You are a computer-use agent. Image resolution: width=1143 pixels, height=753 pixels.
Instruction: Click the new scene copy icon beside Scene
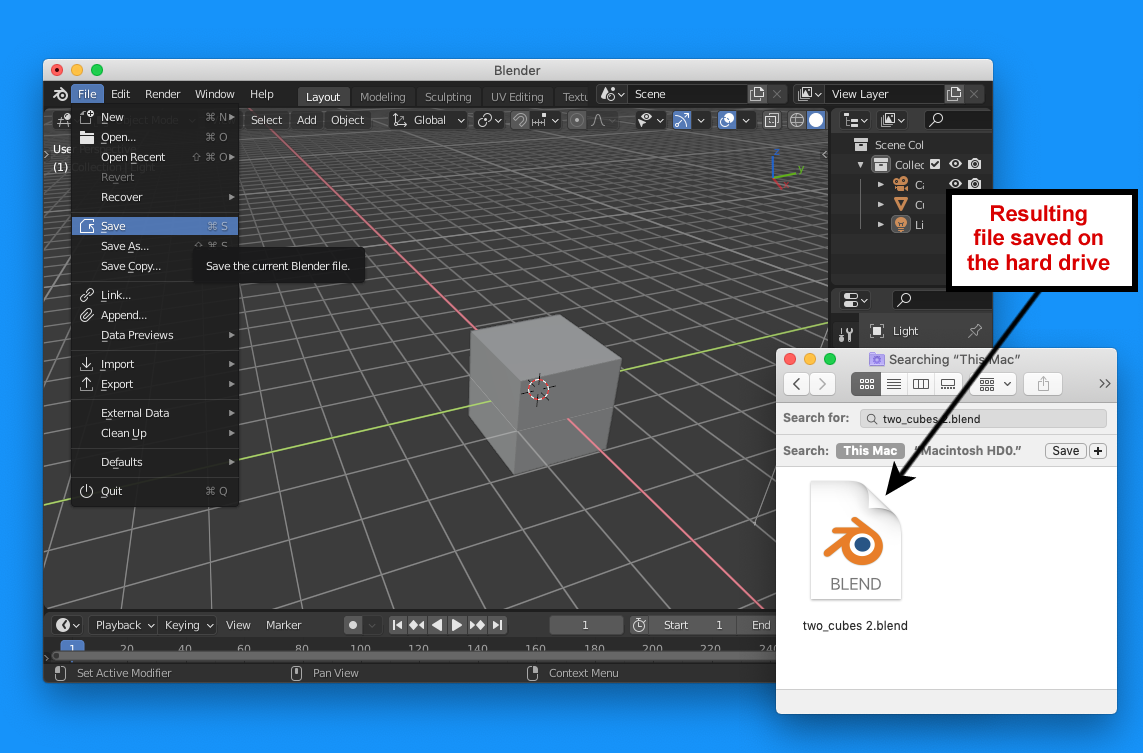(757, 94)
